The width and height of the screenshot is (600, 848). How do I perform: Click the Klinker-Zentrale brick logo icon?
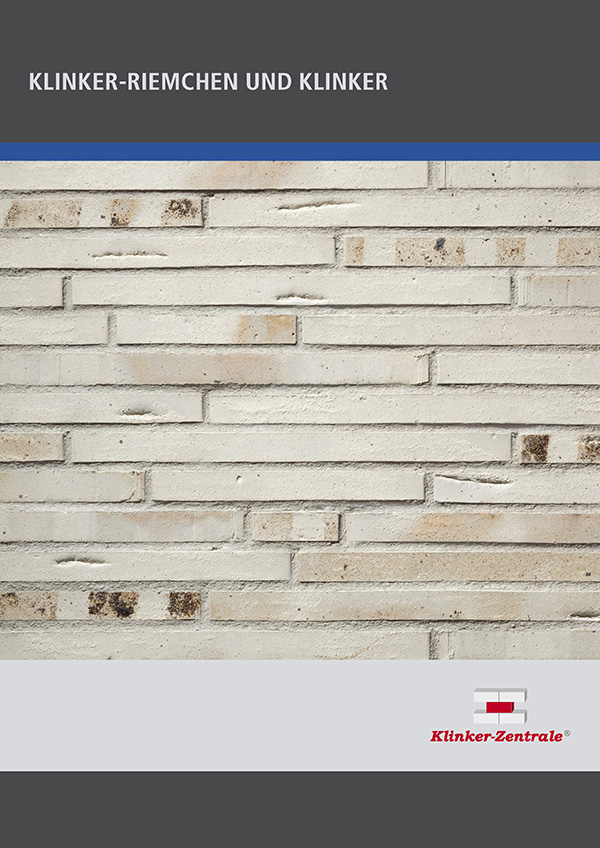click(500, 706)
